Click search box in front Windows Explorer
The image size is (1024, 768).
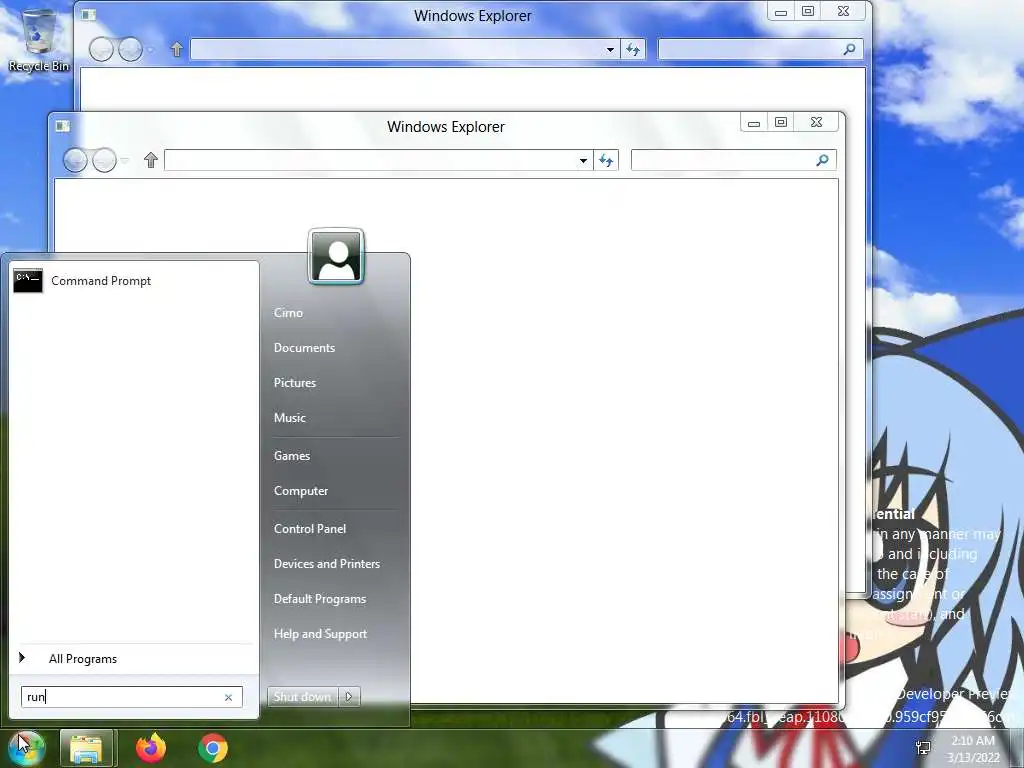722,160
